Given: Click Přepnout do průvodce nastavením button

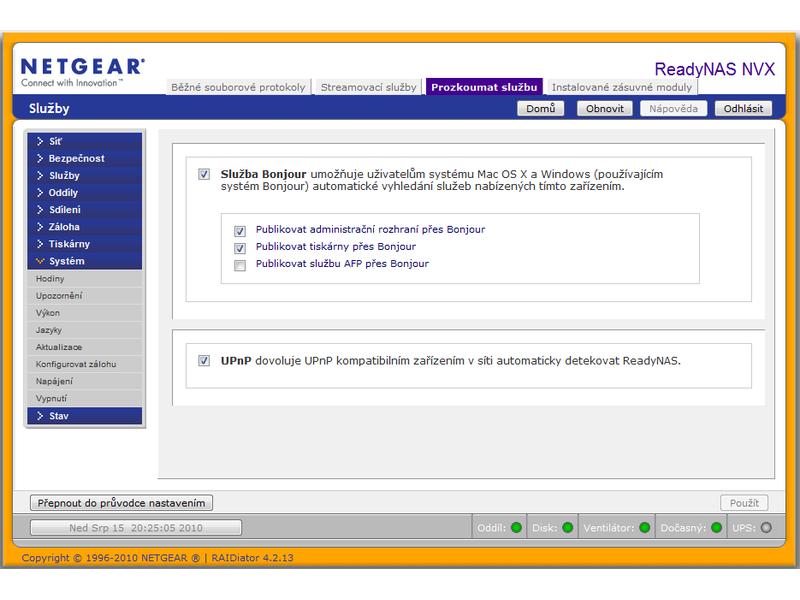Looking at the screenshot, I should (121, 503).
